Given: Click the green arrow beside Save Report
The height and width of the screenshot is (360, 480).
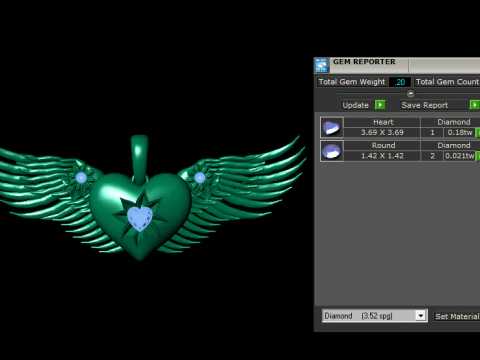Looking at the screenshot, I should (x=475, y=105).
